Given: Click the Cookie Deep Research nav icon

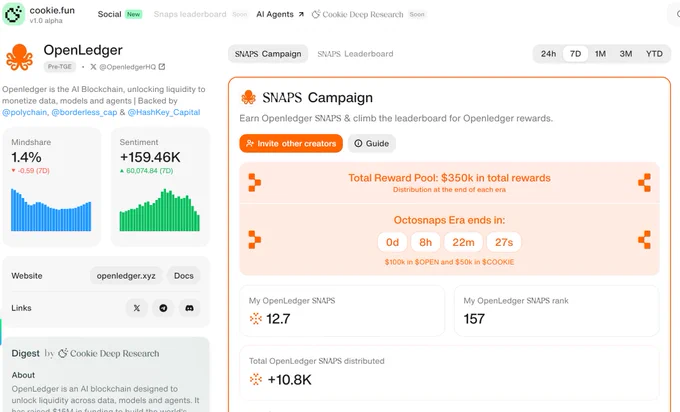Looking at the screenshot, I should (x=316, y=14).
